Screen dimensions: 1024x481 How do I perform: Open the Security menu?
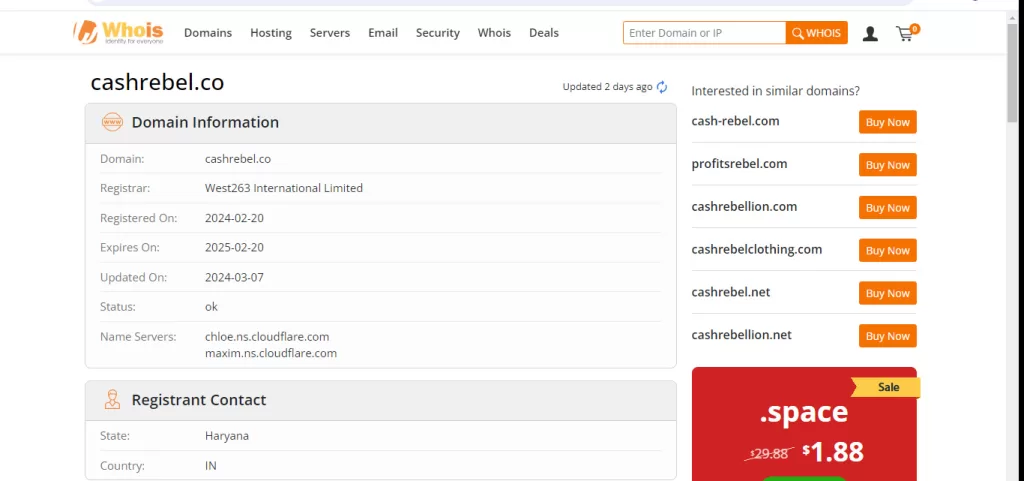click(x=438, y=33)
